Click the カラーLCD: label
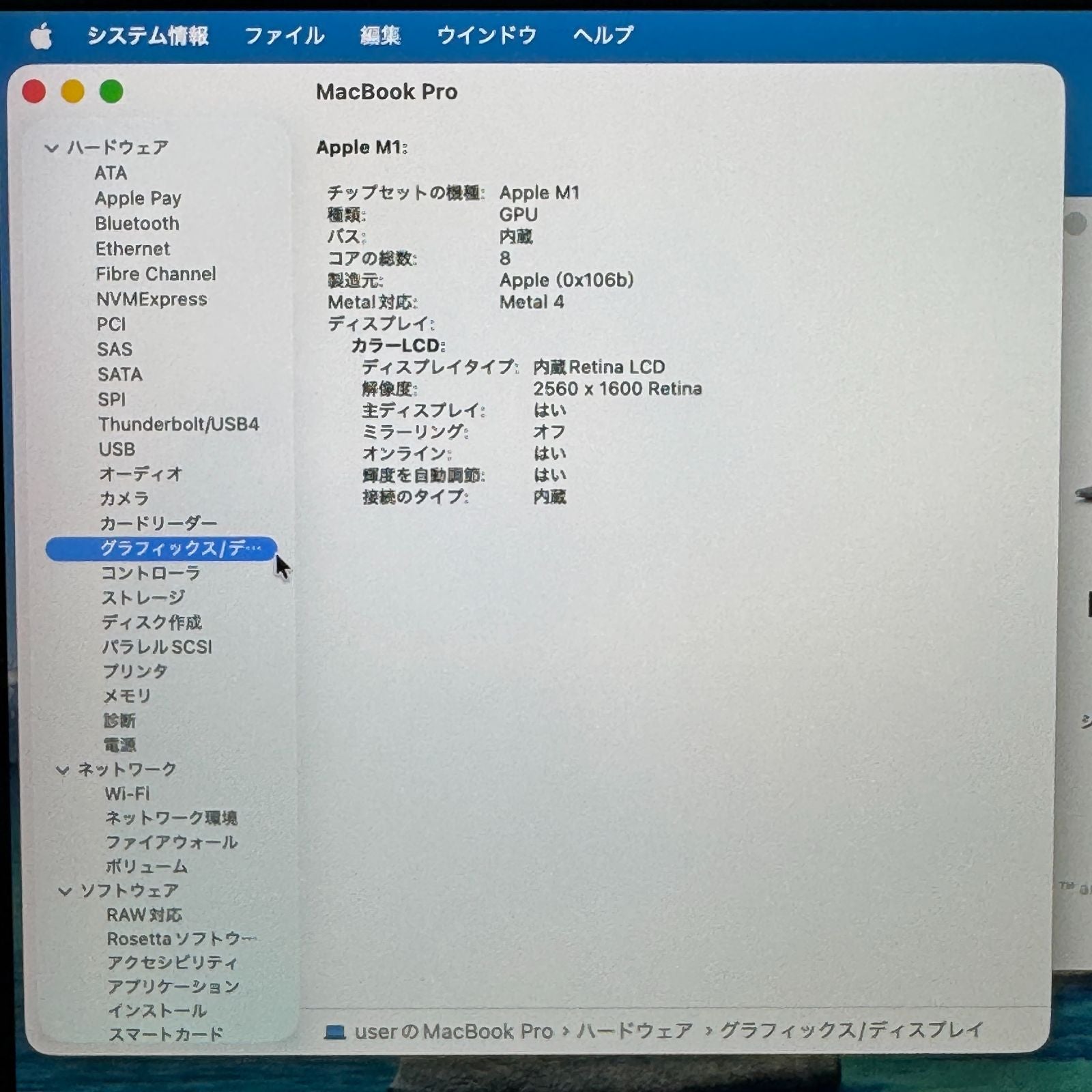 398,346
